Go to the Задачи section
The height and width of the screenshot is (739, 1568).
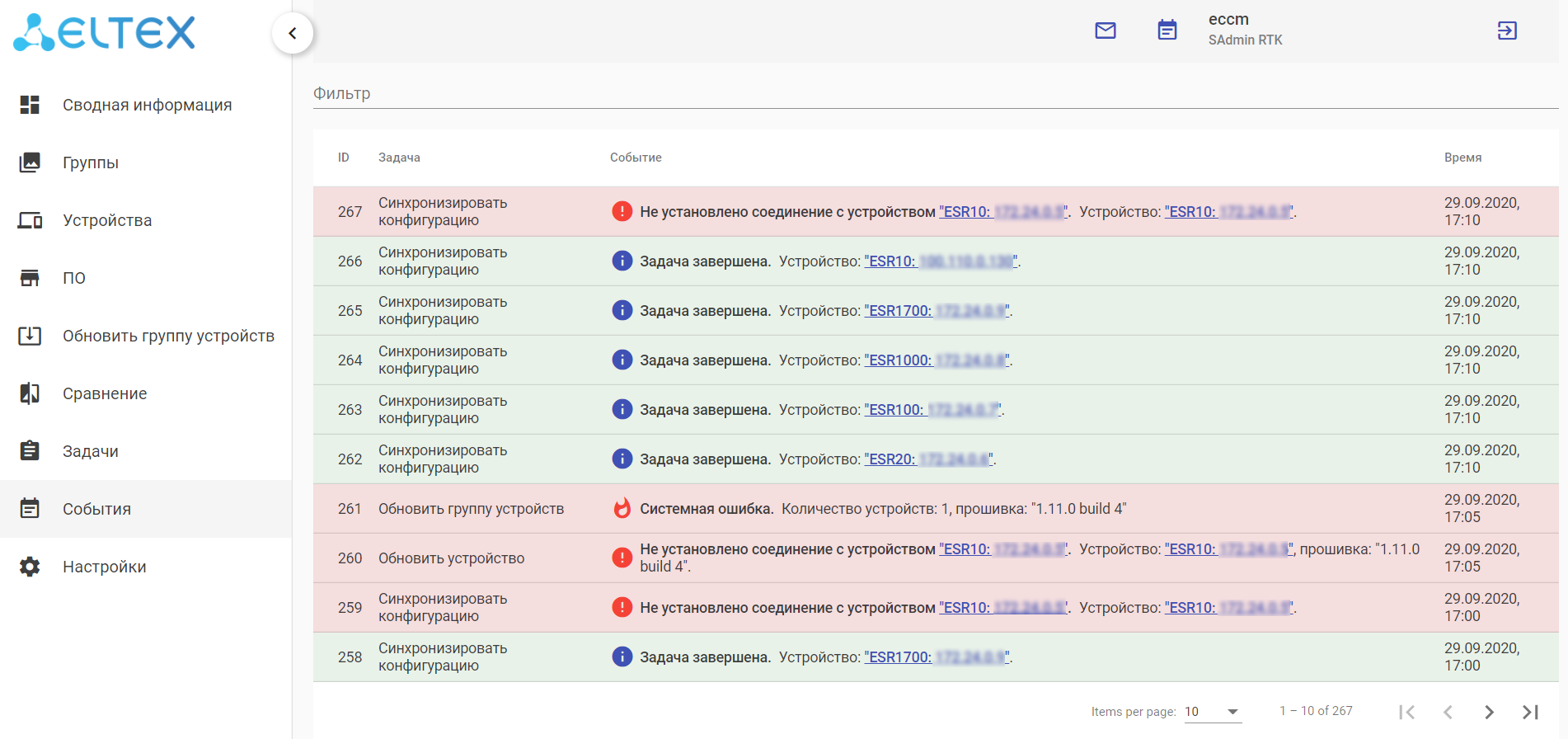pyautogui.click(x=91, y=451)
